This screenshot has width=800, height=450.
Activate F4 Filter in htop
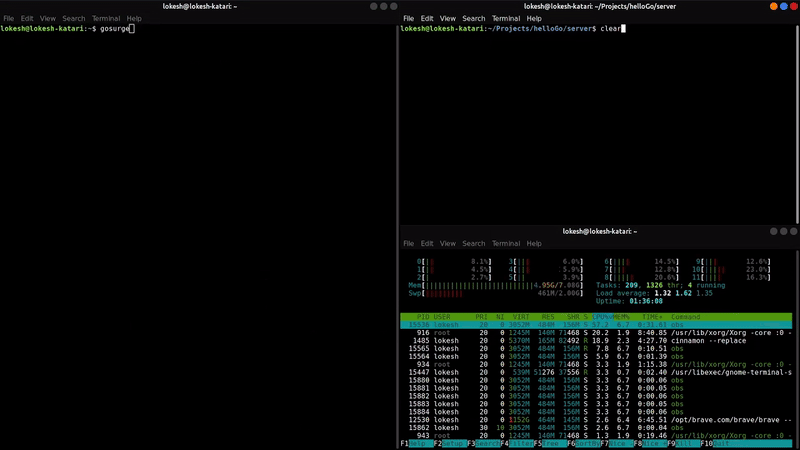click(520, 443)
